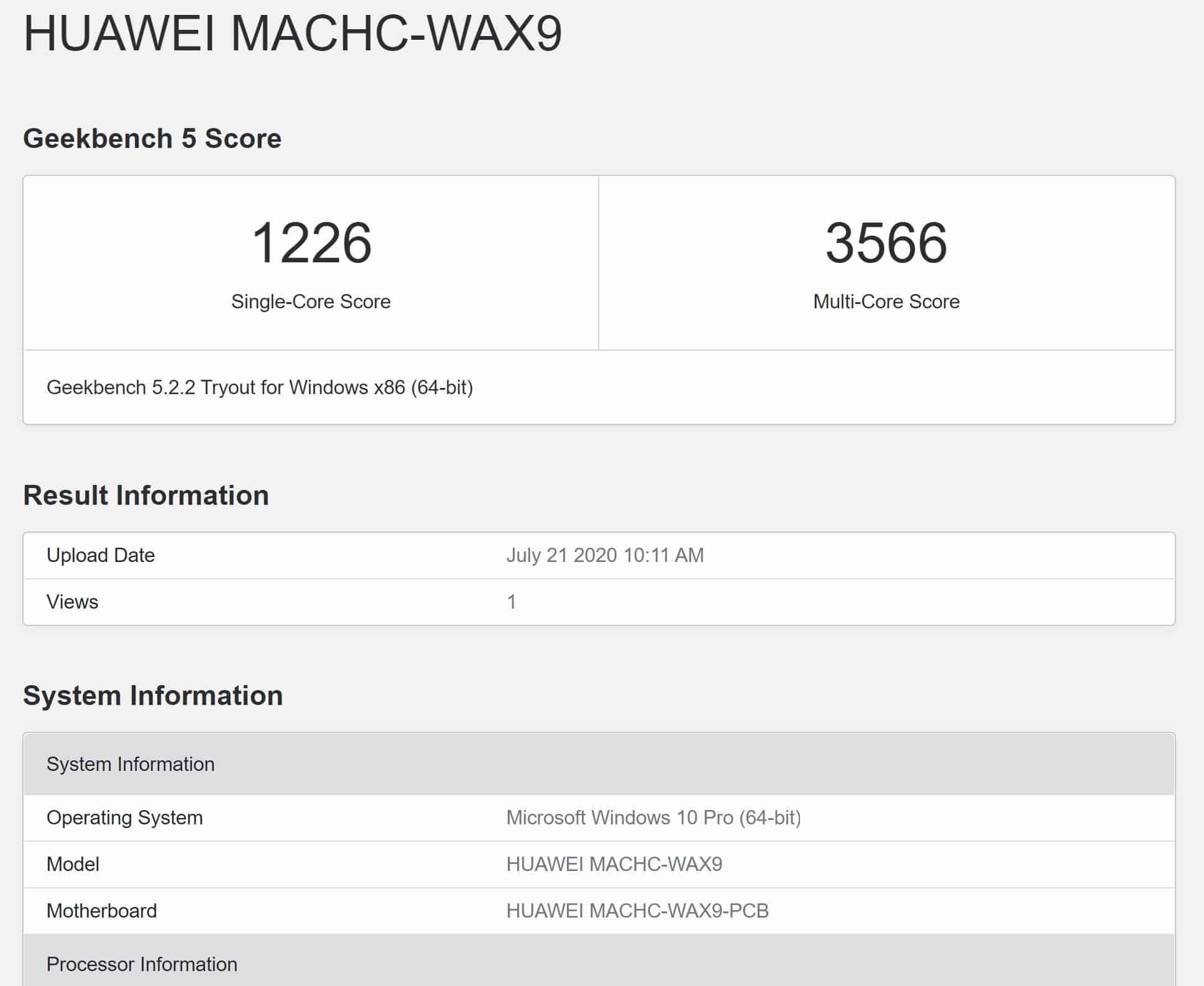This screenshot has width=1204, height=986.
Task: Click the HUAWEI MACHC-WAX9 model value
Action: click(614, 864)
